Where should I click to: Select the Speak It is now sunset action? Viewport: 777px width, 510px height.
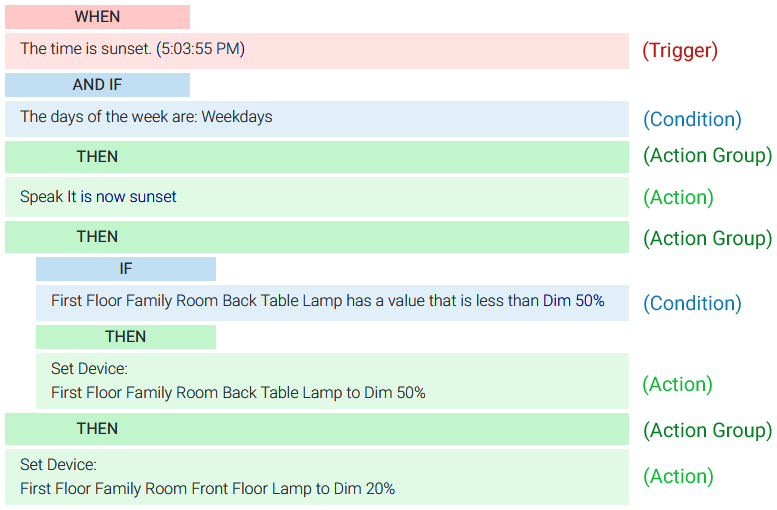tap(316, 197)
